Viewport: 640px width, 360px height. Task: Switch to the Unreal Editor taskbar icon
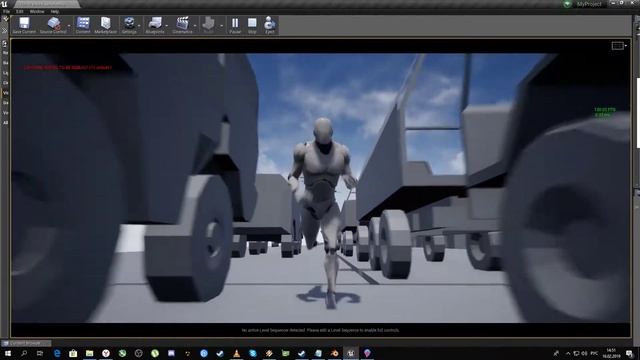pos(351,353)
